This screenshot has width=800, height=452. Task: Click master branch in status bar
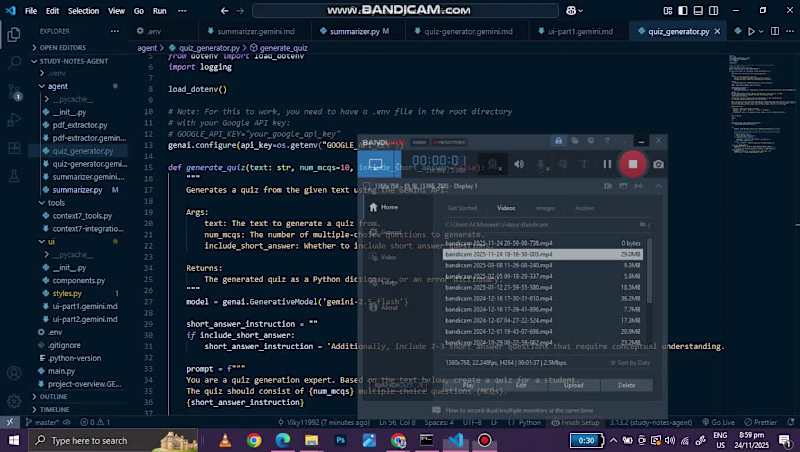(42, 422)
